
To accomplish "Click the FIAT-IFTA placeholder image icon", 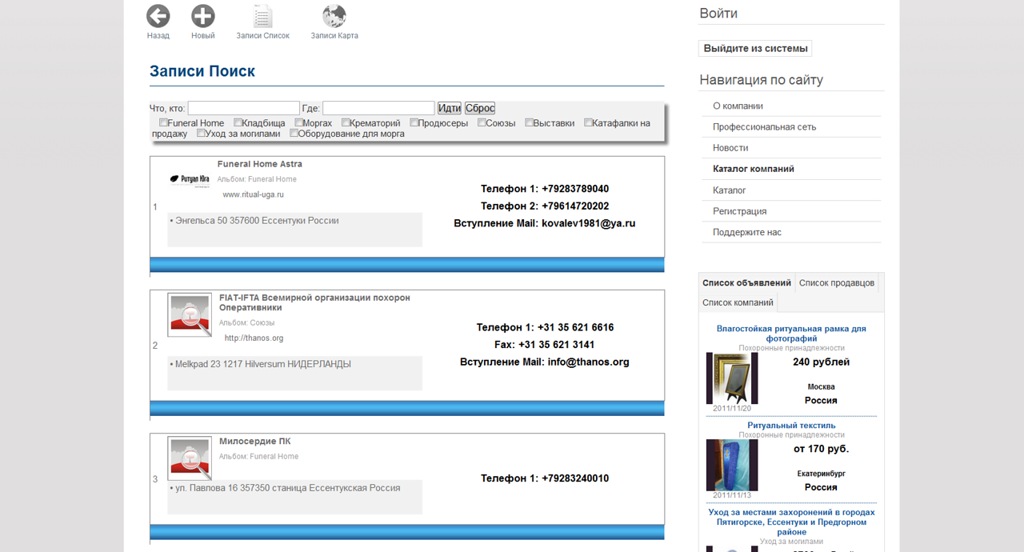I will point(189,315).
